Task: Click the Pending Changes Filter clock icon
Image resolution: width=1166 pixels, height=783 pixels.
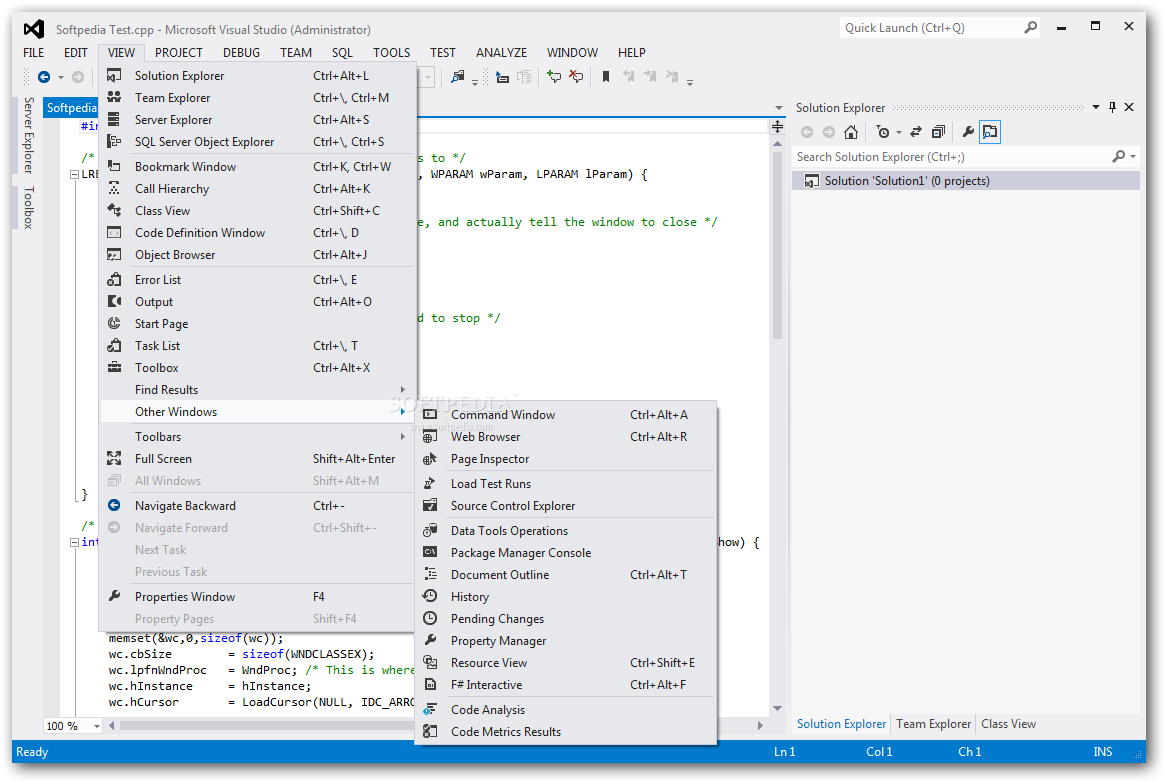Action: pos(883,132)
